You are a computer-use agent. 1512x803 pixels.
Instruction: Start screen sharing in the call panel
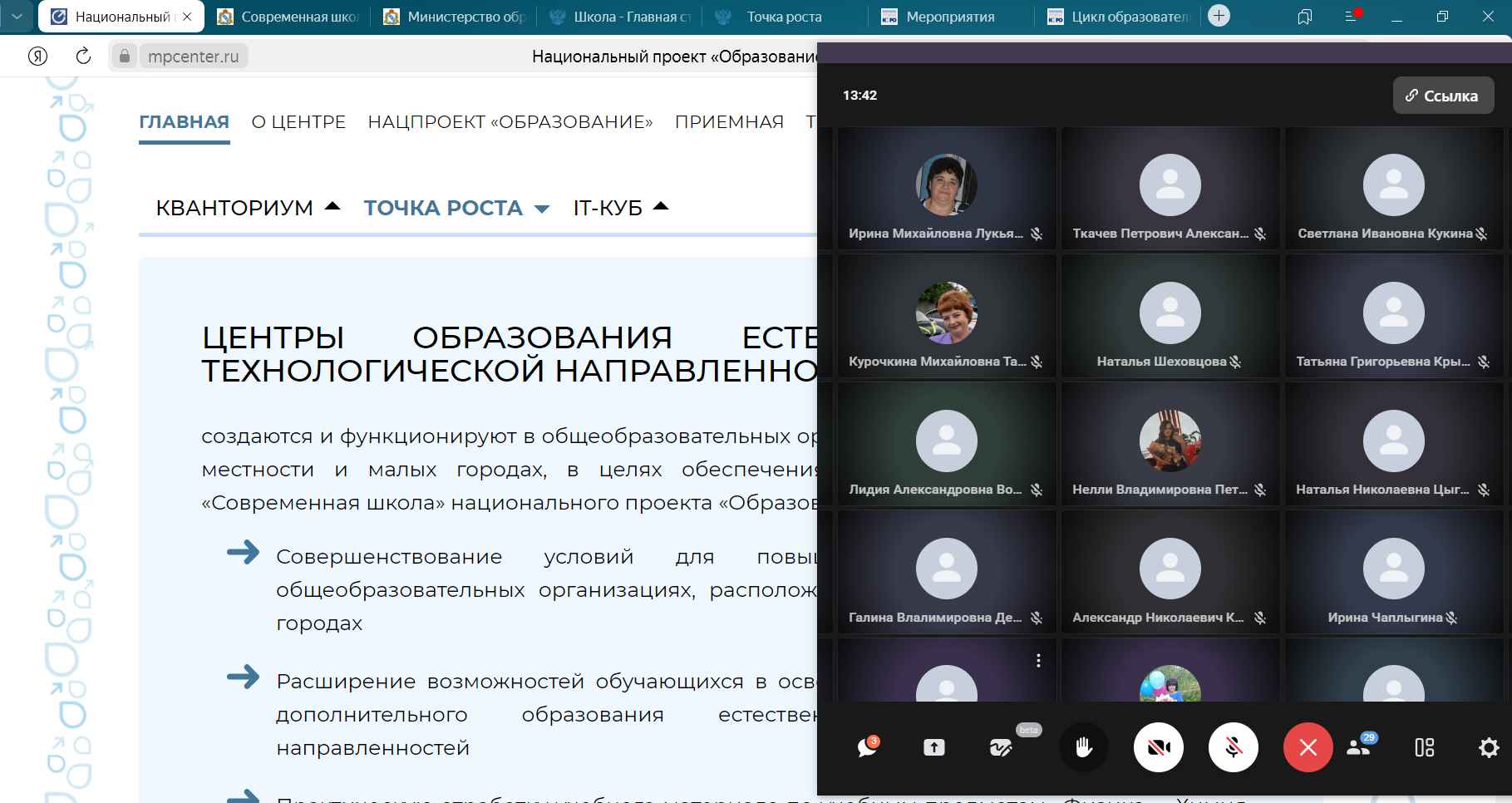pos(933,747)
